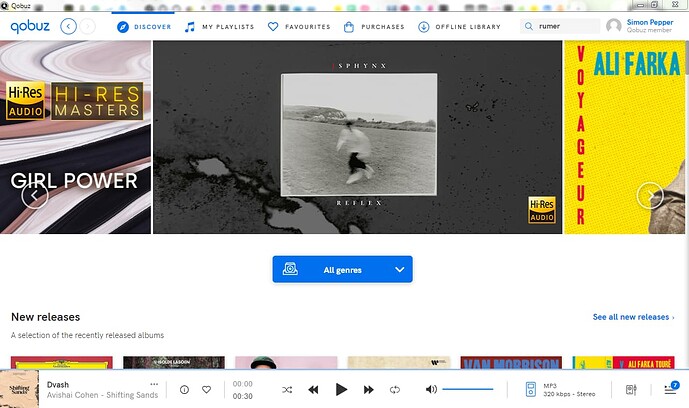
Task: Open the track options three-dot menu
Action: tap(154, 384)
